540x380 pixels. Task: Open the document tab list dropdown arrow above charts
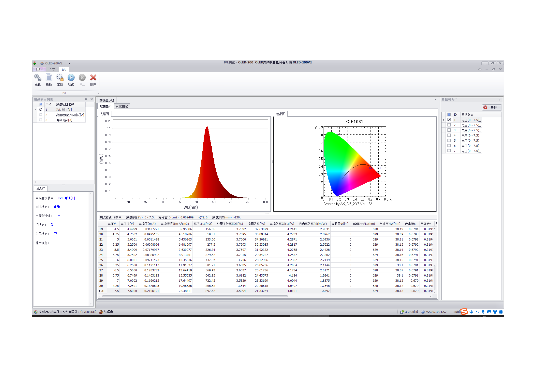click(435, 100)
